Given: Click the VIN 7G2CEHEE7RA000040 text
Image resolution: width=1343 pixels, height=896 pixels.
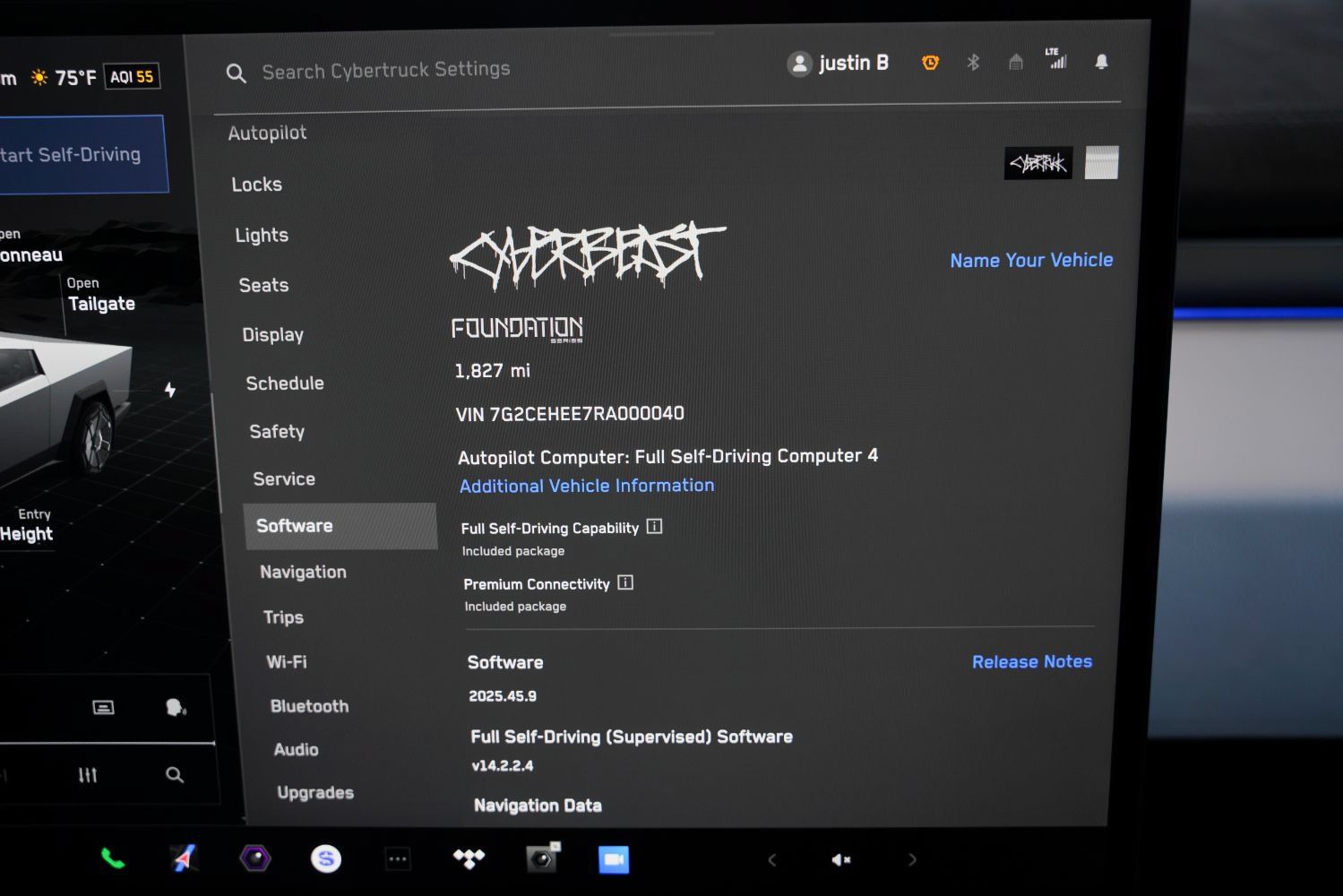Looking at the screenshot, I should pyautogui.click(x=570, y=414).
